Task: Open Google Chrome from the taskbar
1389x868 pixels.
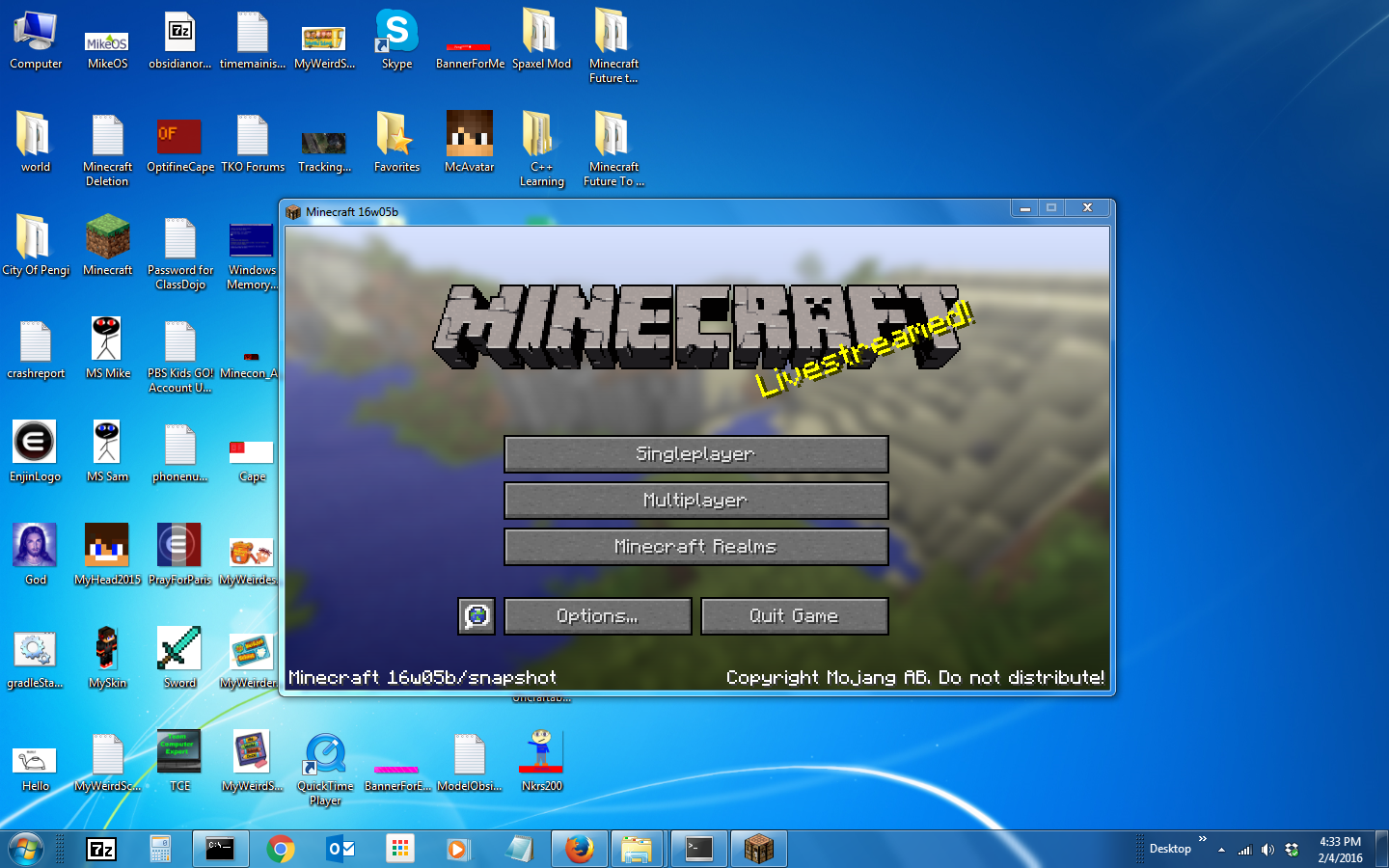Action: point(281,849)
